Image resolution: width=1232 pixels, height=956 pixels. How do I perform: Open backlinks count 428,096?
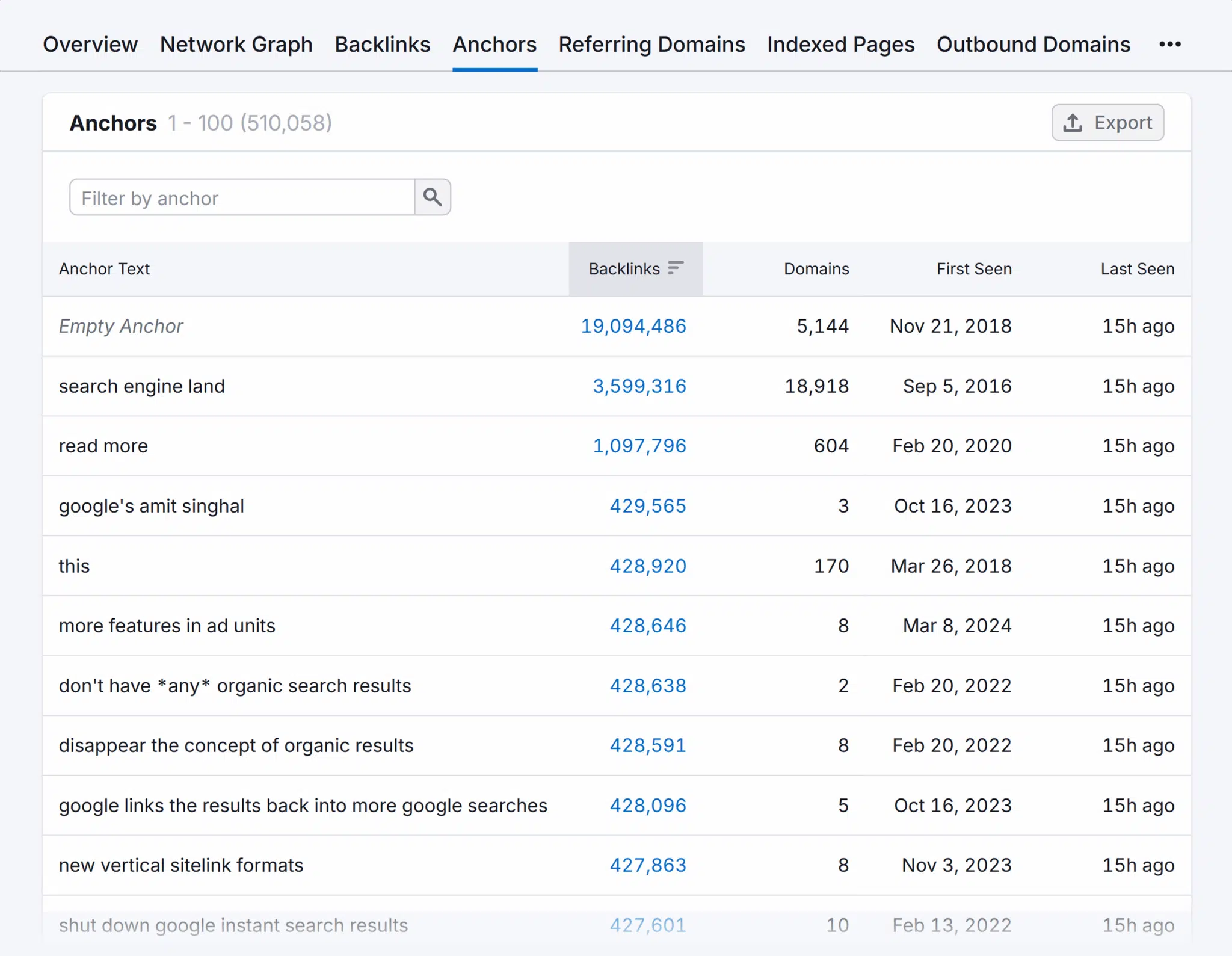(x=647, y=806)
